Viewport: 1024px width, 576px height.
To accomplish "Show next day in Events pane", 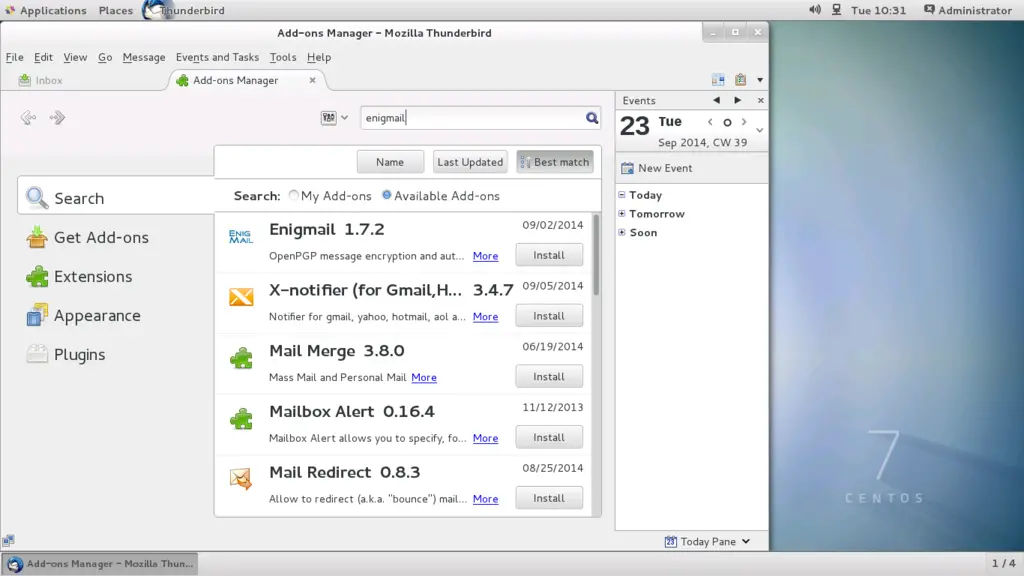I will (x=738, y=101).
